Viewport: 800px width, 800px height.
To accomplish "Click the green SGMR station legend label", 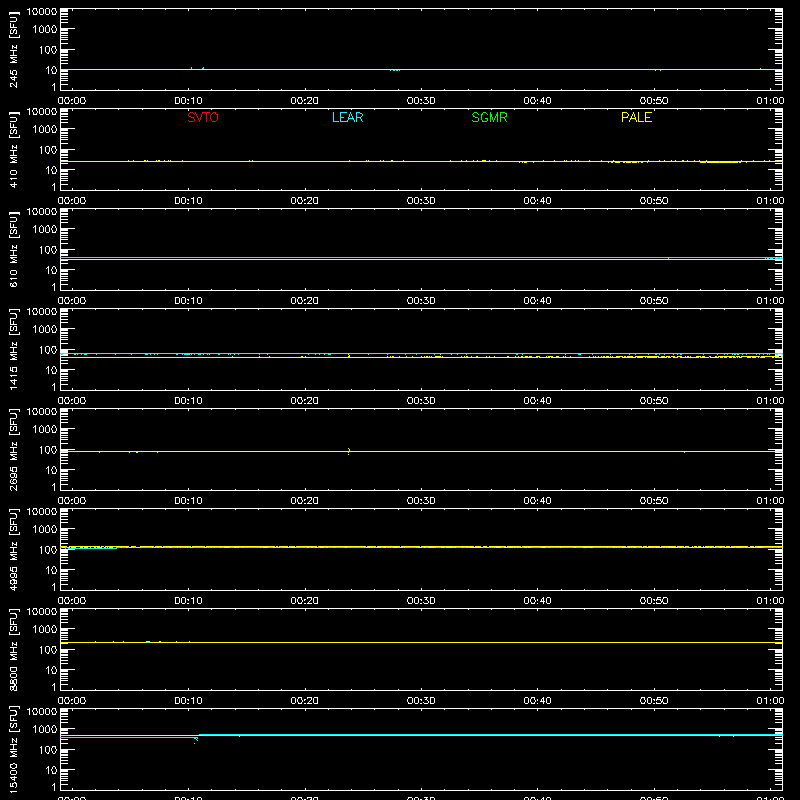I will tap(489, 117).
